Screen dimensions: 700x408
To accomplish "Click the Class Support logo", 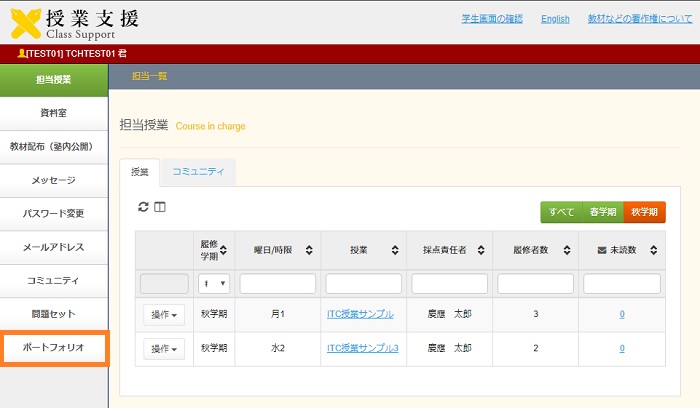I will (75, 20).
